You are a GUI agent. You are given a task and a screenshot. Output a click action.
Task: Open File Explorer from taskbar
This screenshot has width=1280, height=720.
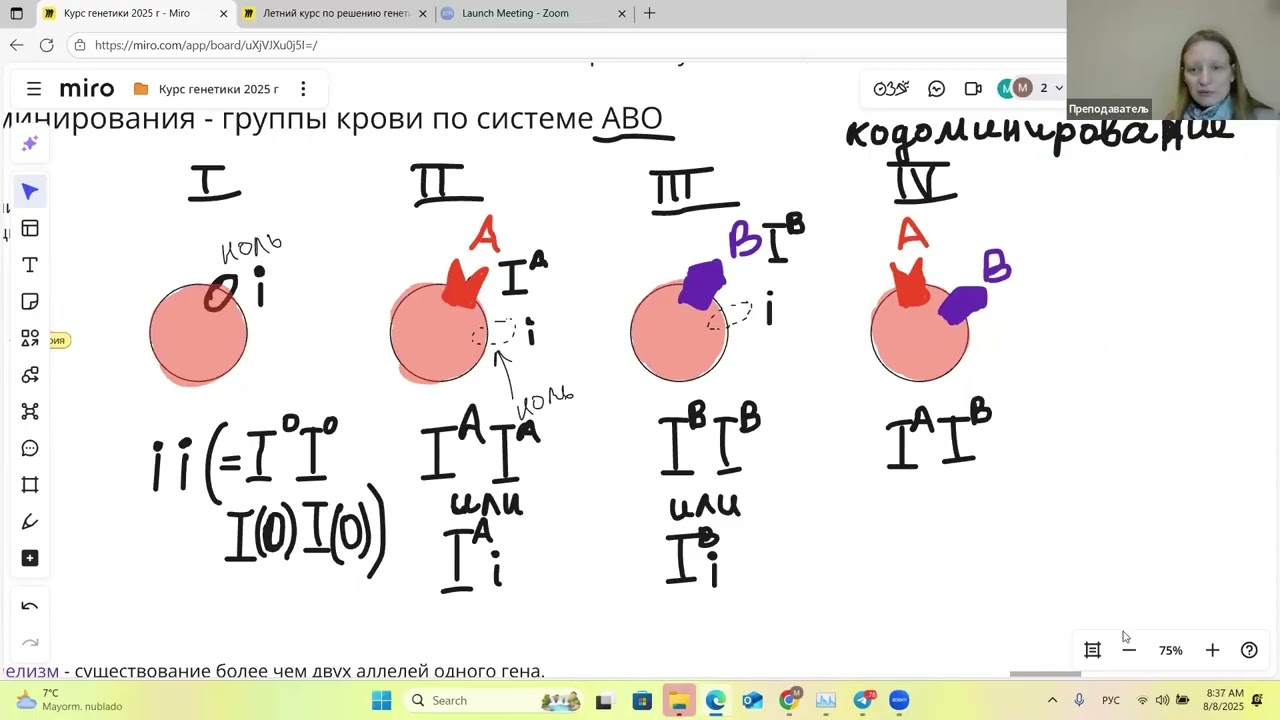(x=679, y=701)
